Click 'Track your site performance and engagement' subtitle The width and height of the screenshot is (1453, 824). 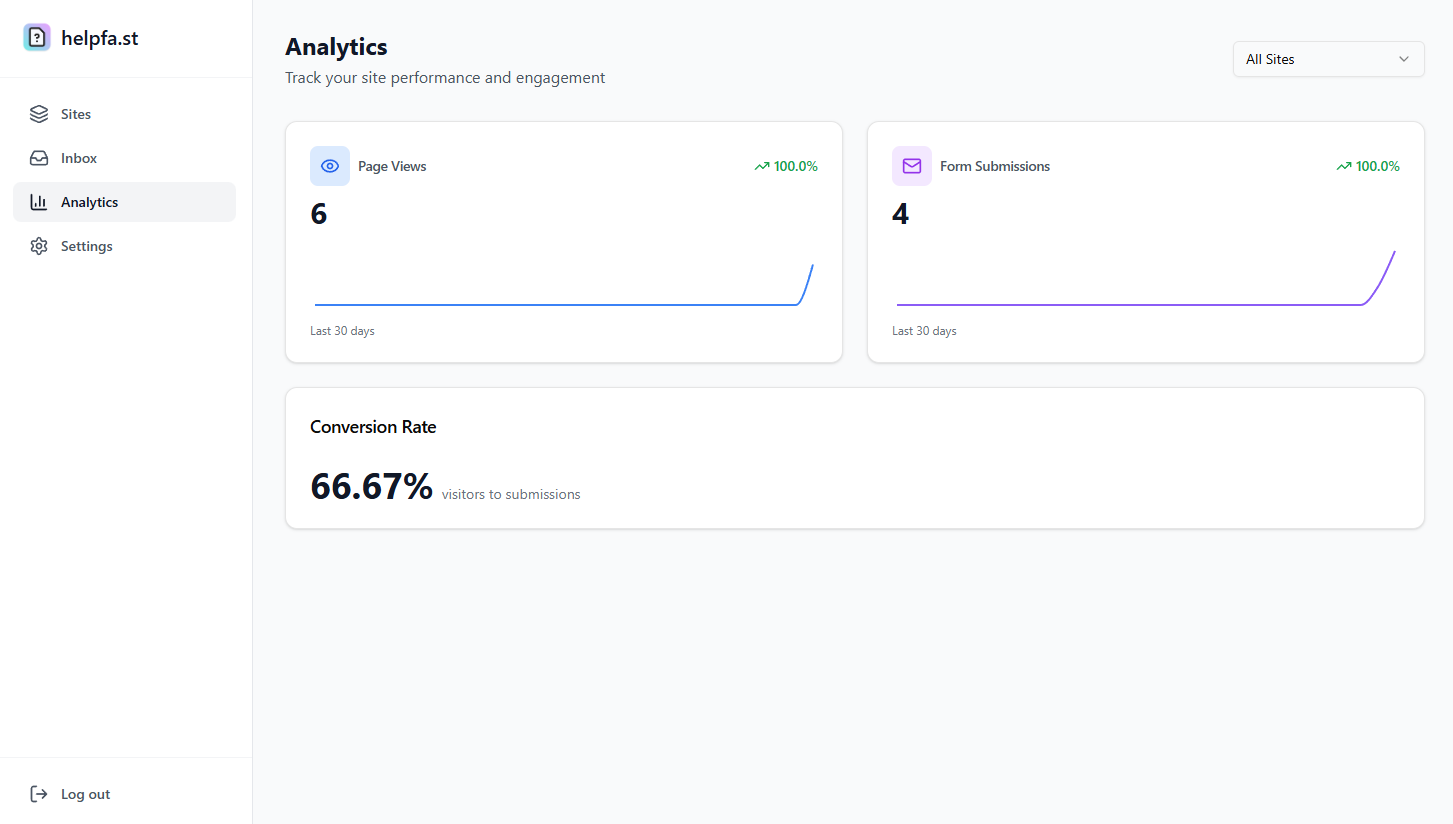point(445,78)
